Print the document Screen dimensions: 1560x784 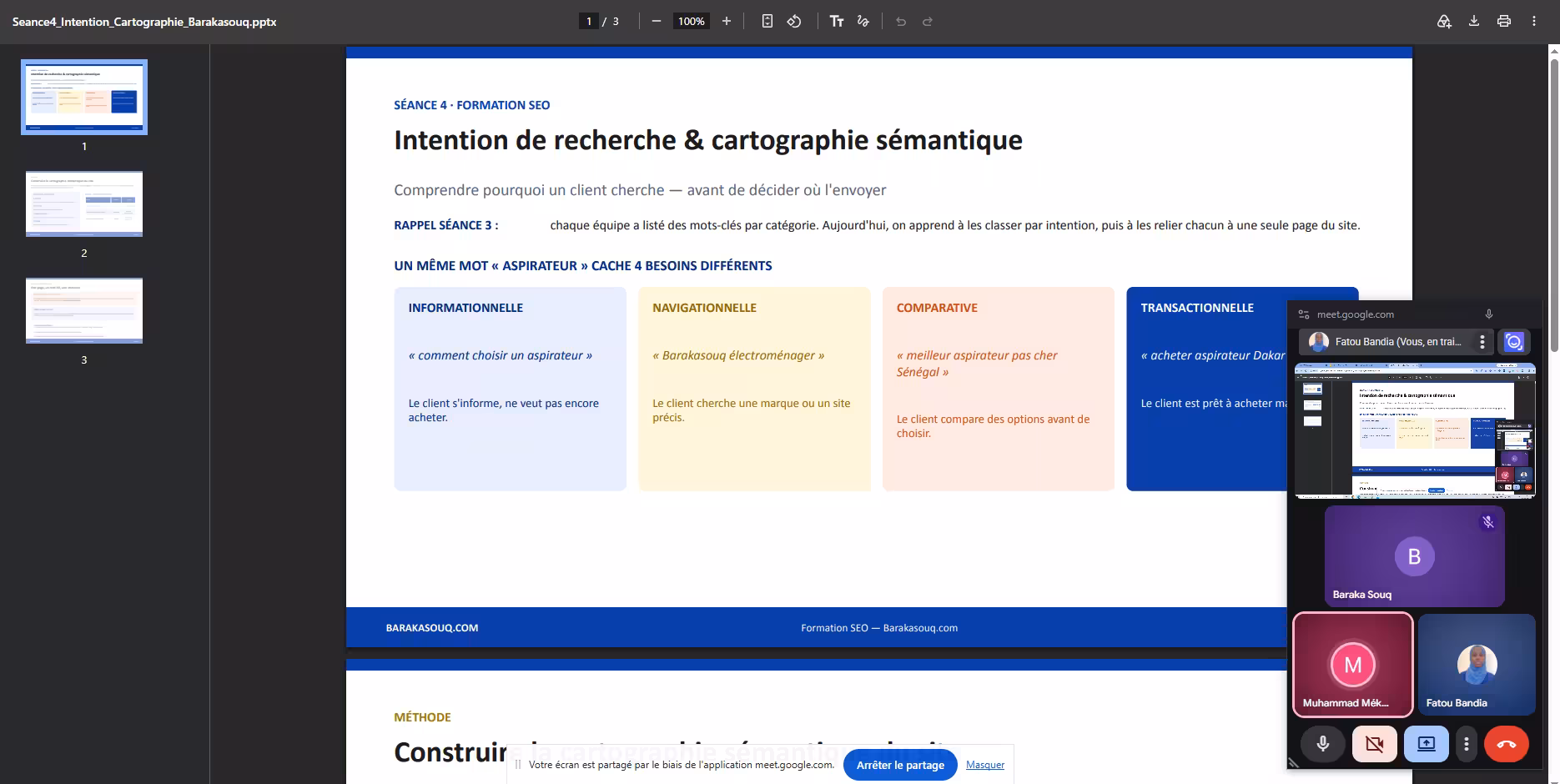click(x=1504, y=22)
